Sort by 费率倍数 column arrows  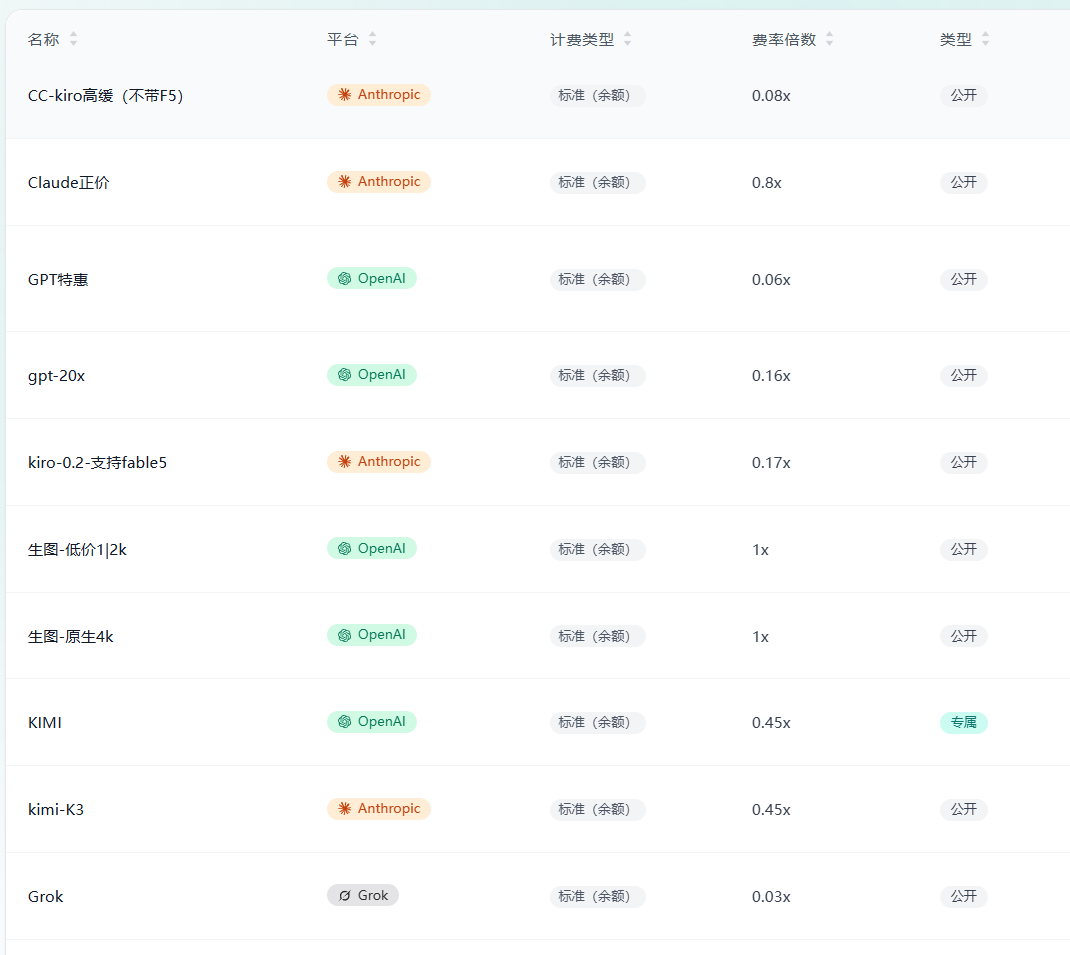pyautogui.click(x=829, y=40)
